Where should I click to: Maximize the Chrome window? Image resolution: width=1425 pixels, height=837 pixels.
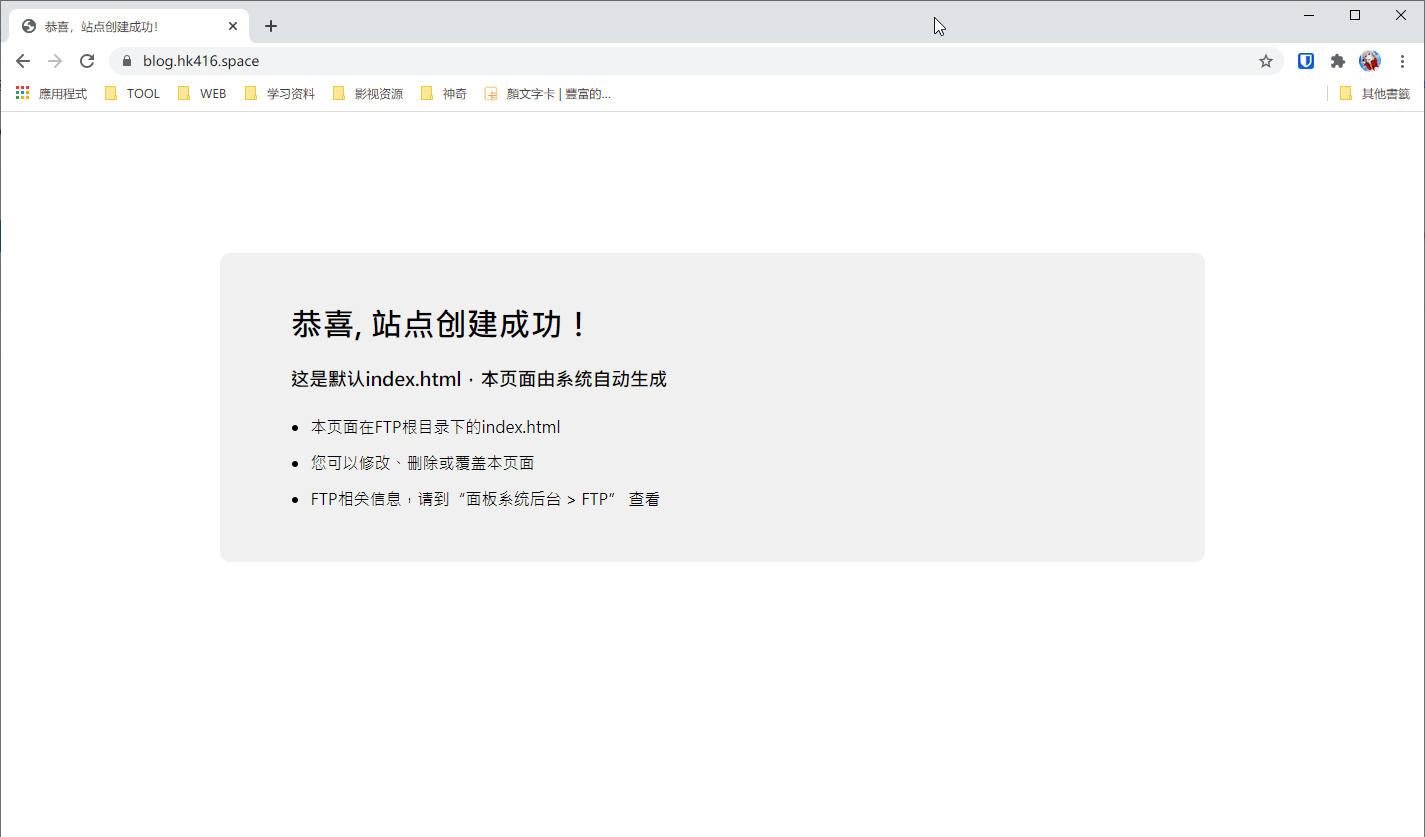tap(1355, 15)
